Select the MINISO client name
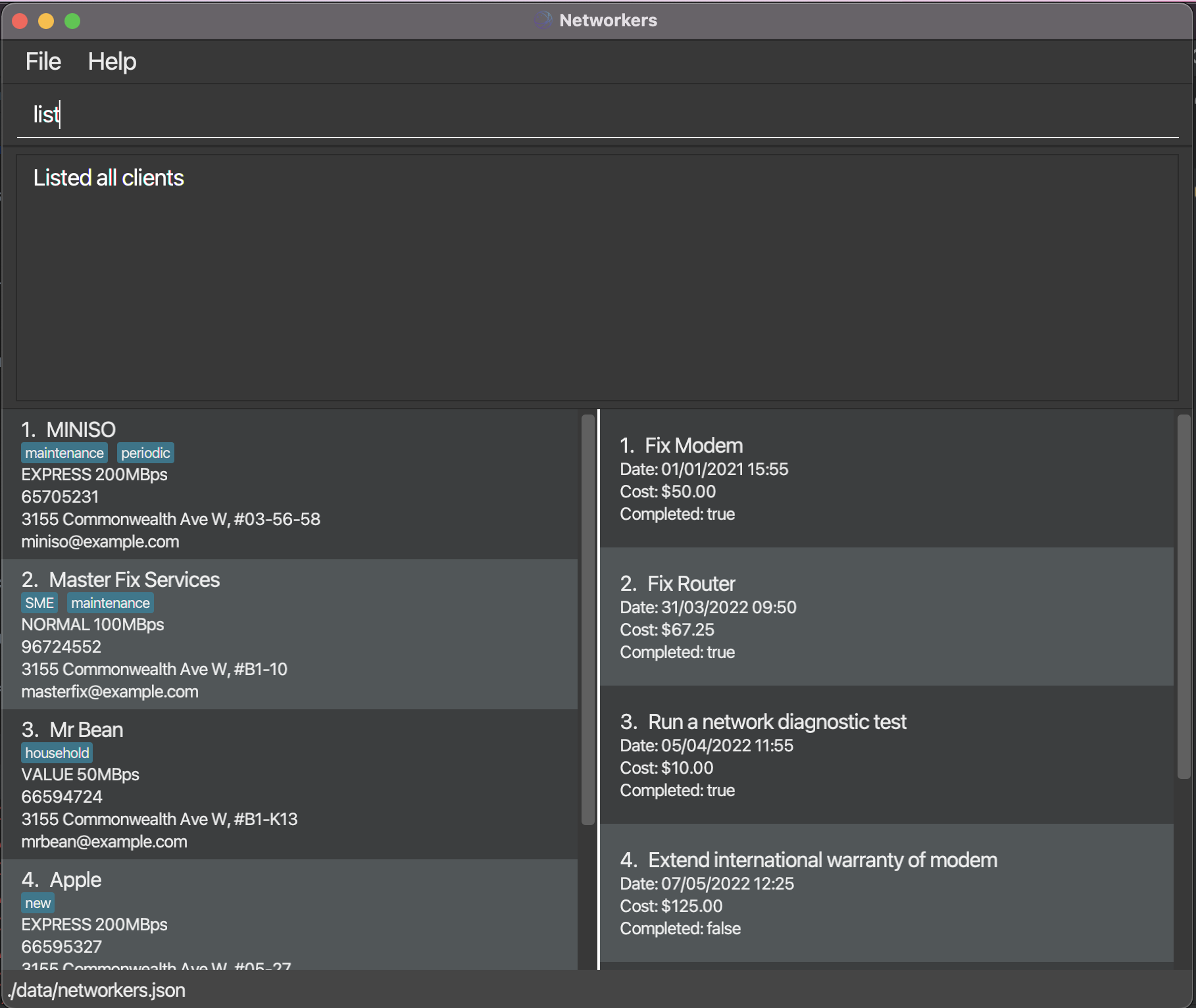The image size is (1196, 1008). click(x=81, y=430)
